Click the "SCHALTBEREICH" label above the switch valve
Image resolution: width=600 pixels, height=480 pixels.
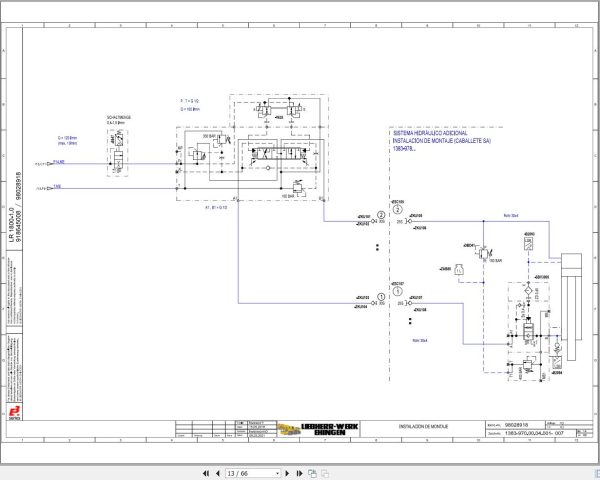(119, 118)
